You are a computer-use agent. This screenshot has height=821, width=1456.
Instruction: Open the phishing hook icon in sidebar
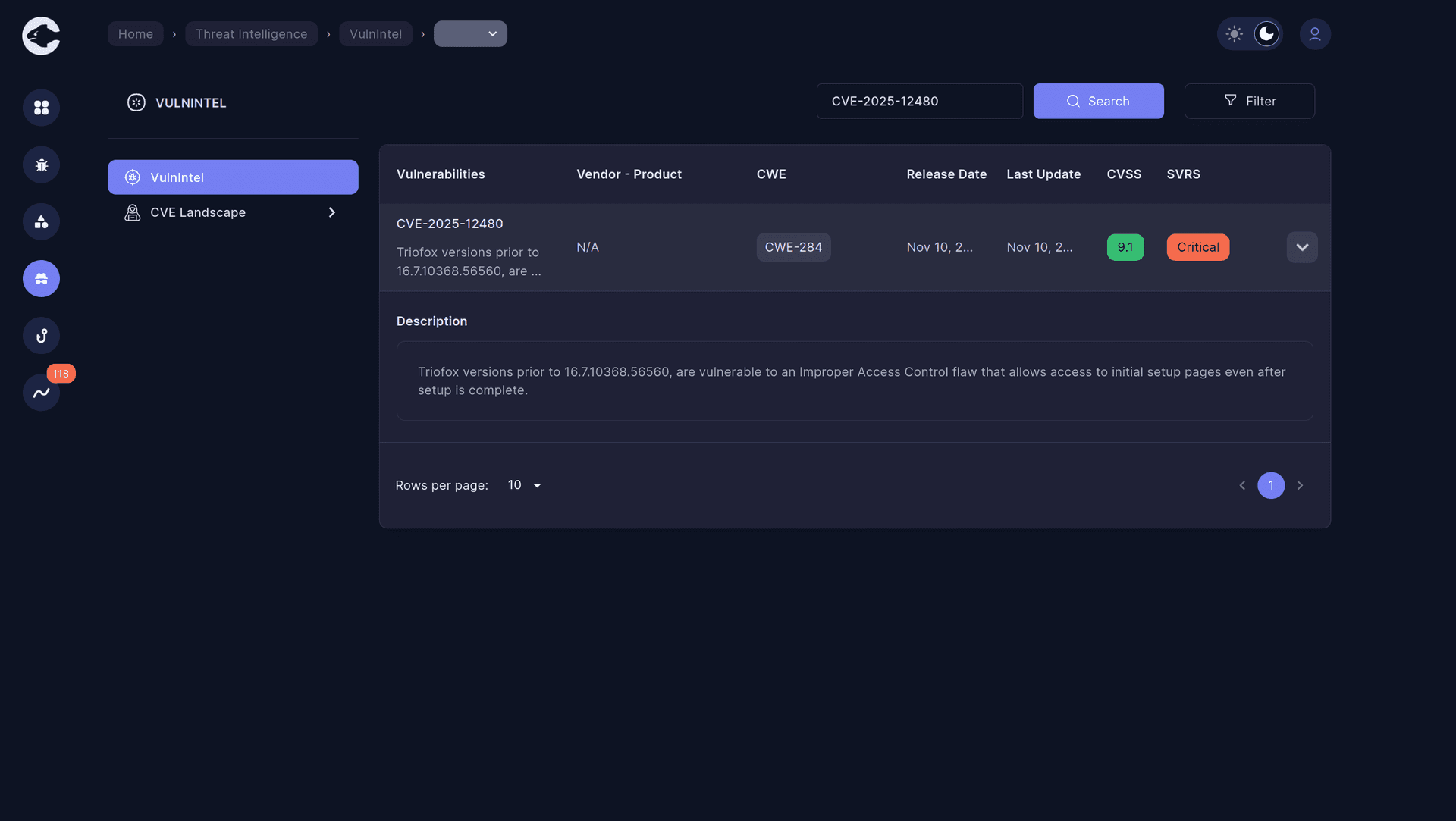pyautogui.click(x=41, y=335)
